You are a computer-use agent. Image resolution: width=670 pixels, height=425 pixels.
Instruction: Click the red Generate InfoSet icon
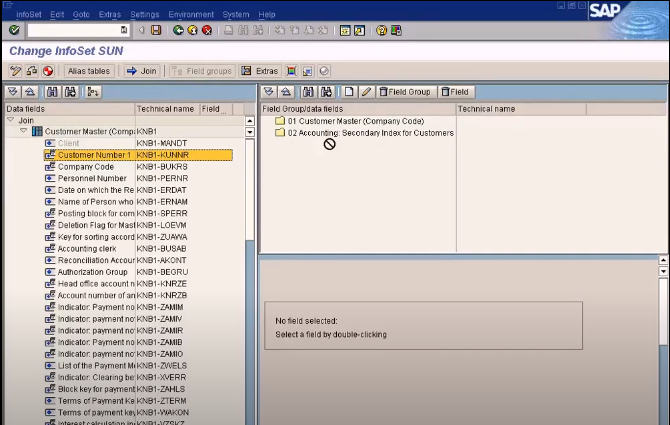pos(48,71)
